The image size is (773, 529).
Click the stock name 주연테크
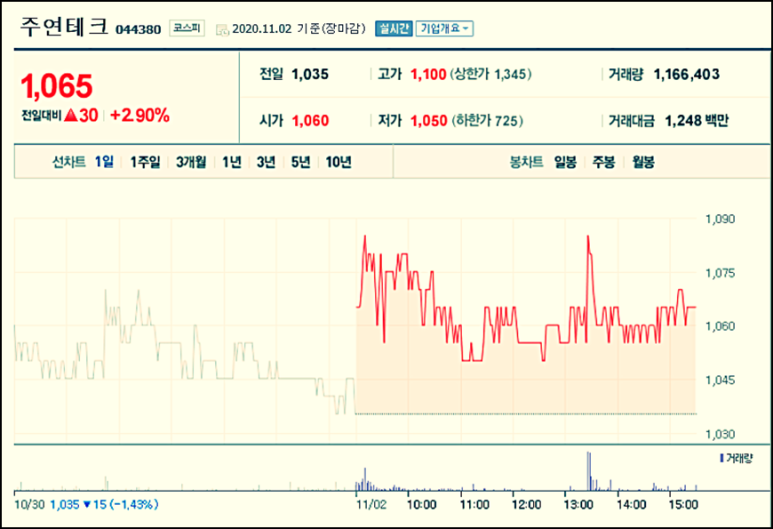pos(64,27)
